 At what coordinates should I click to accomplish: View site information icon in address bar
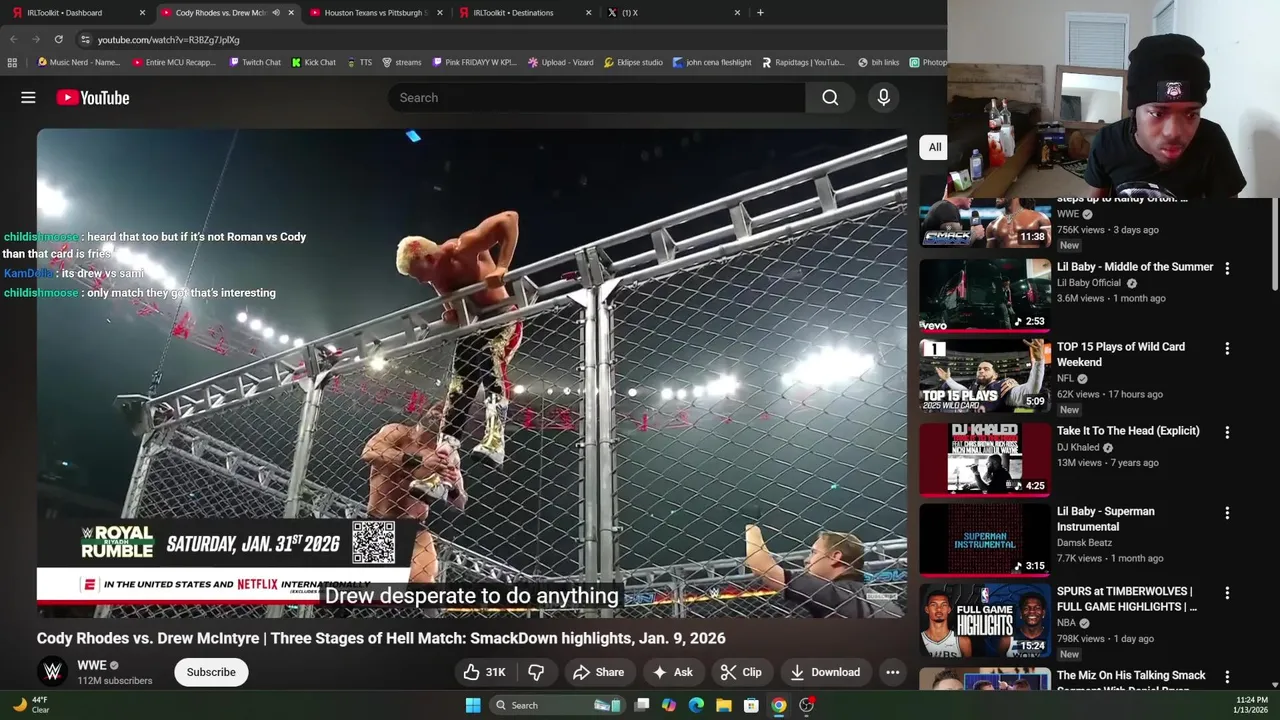85,40
